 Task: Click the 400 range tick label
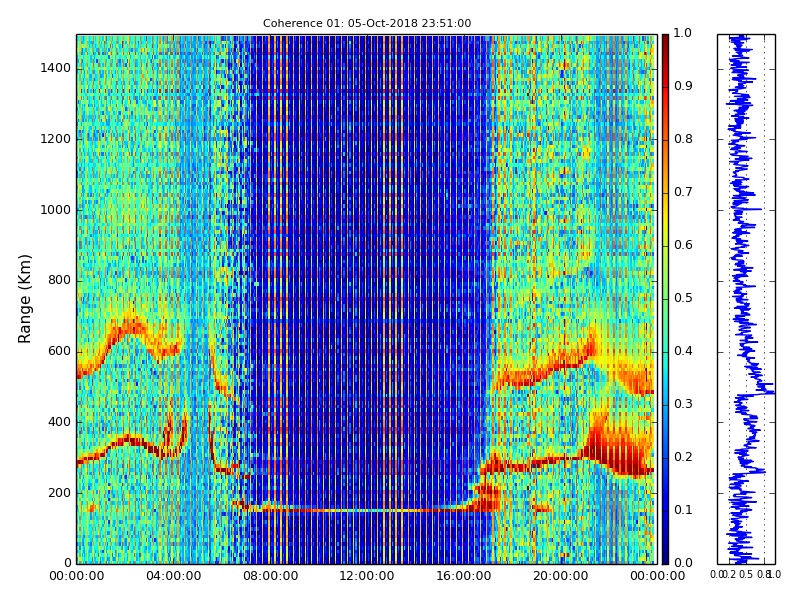click(x=59, y=422)
